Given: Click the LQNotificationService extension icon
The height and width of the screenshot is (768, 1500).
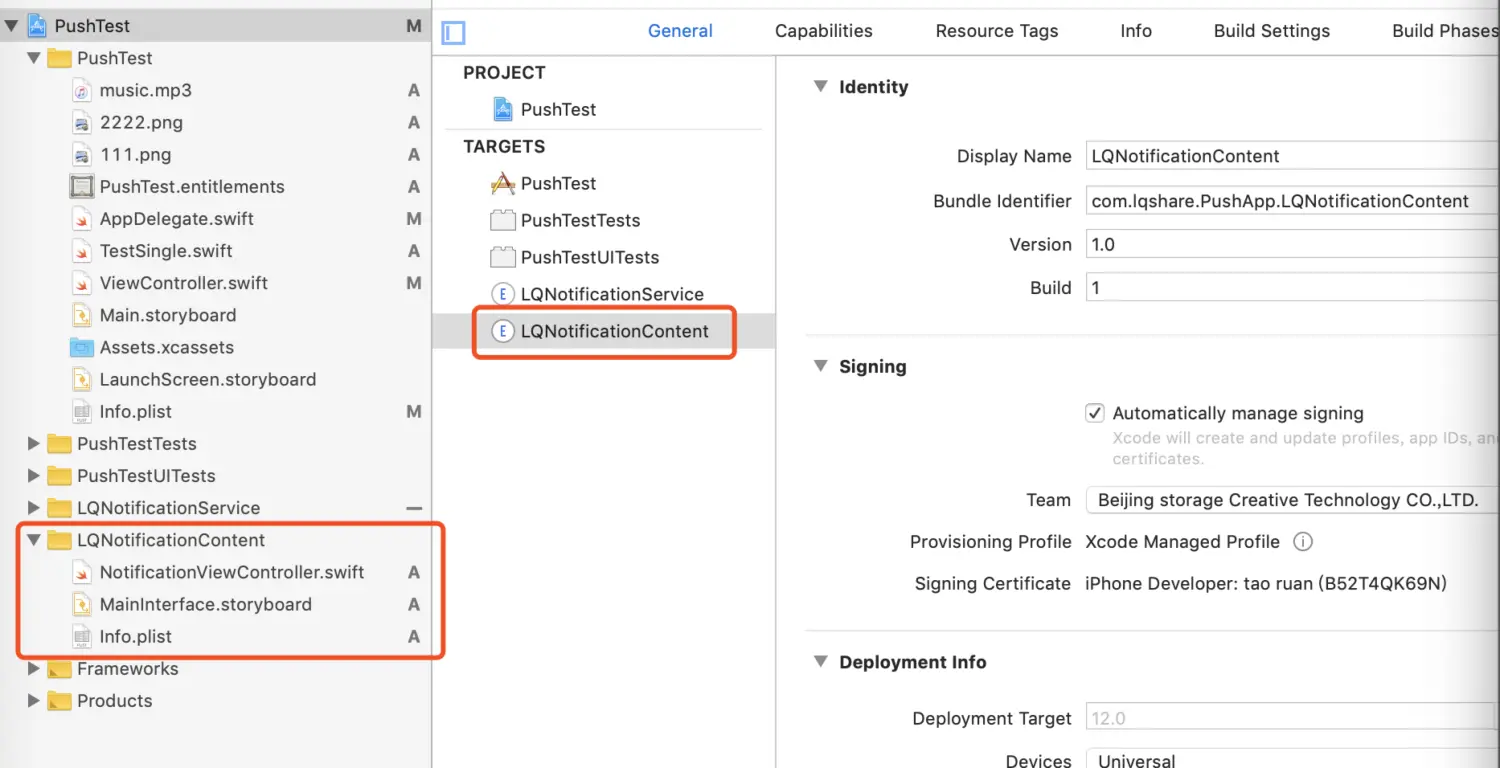Looking at the screenshot, I should click(x=502, y=294).
